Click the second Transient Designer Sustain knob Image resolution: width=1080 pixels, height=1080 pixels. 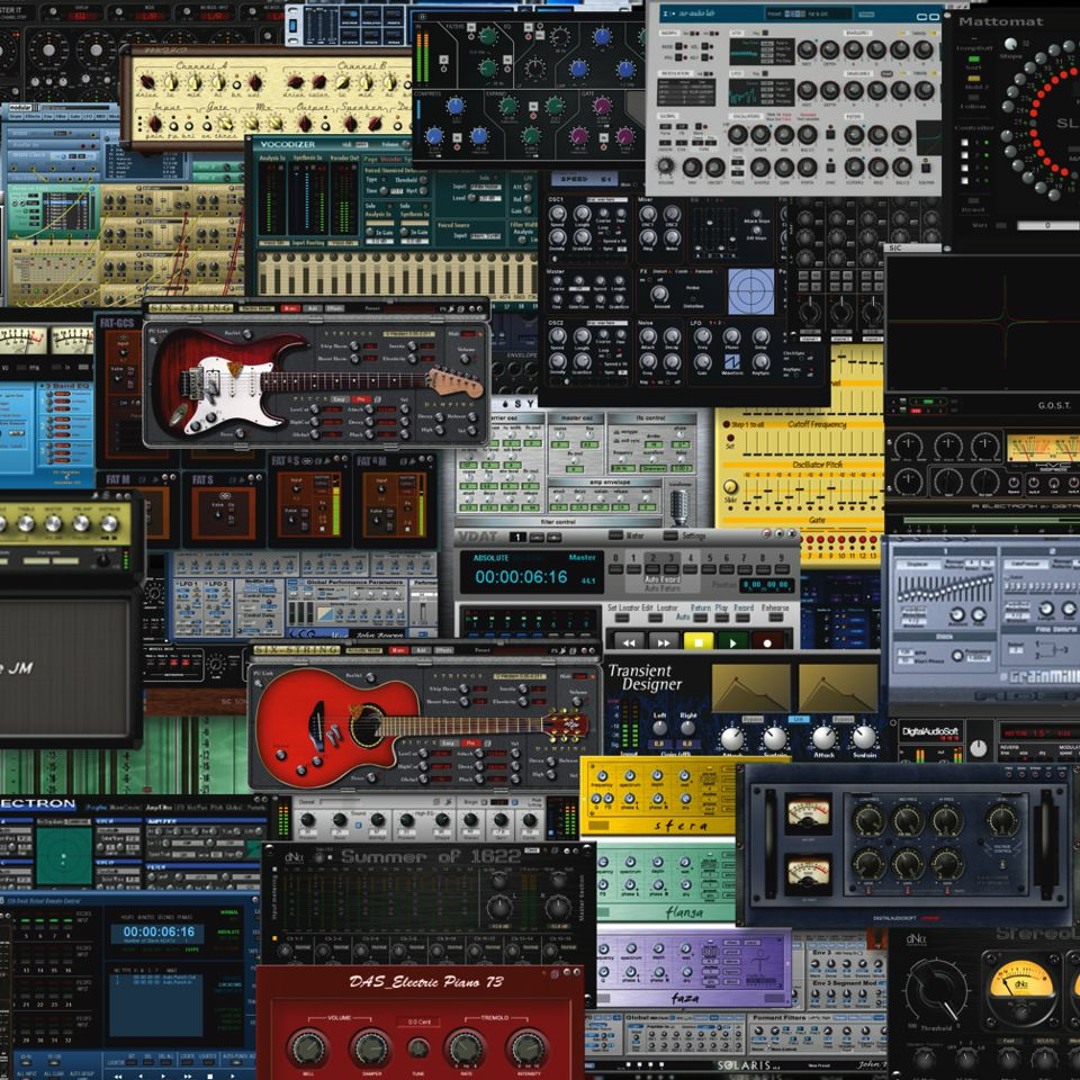coord(864,737)
